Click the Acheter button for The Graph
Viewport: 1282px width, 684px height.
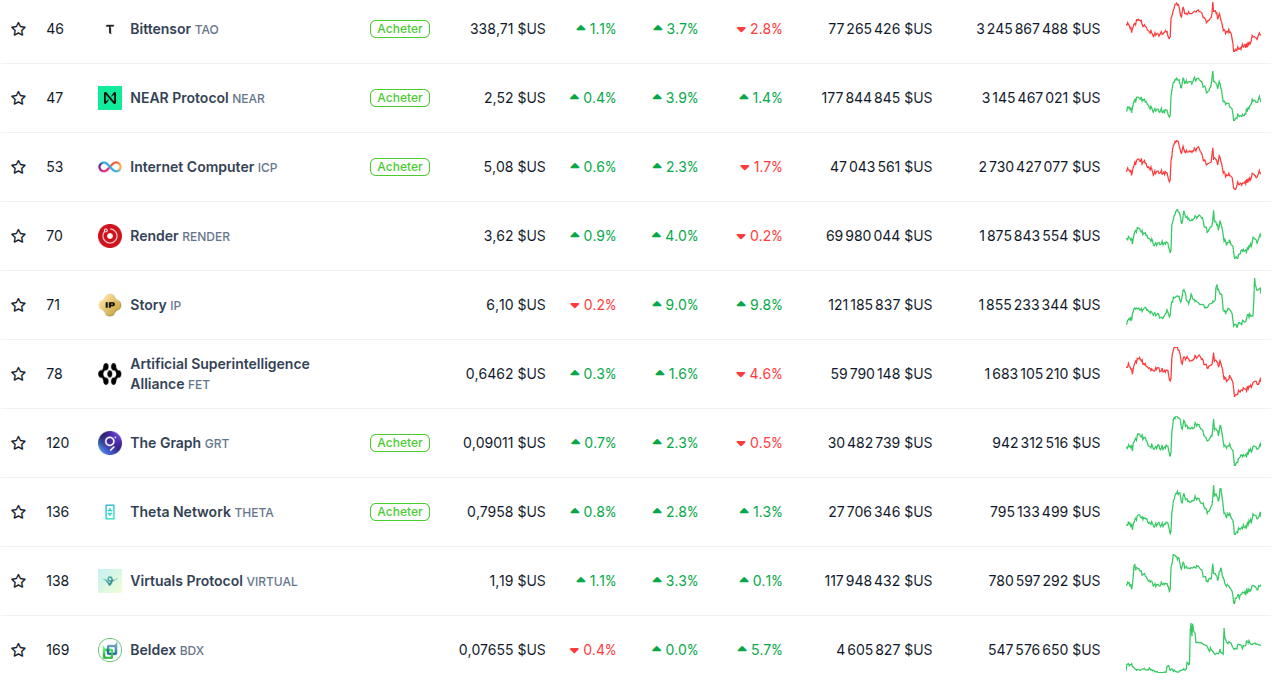pos(400,443)
